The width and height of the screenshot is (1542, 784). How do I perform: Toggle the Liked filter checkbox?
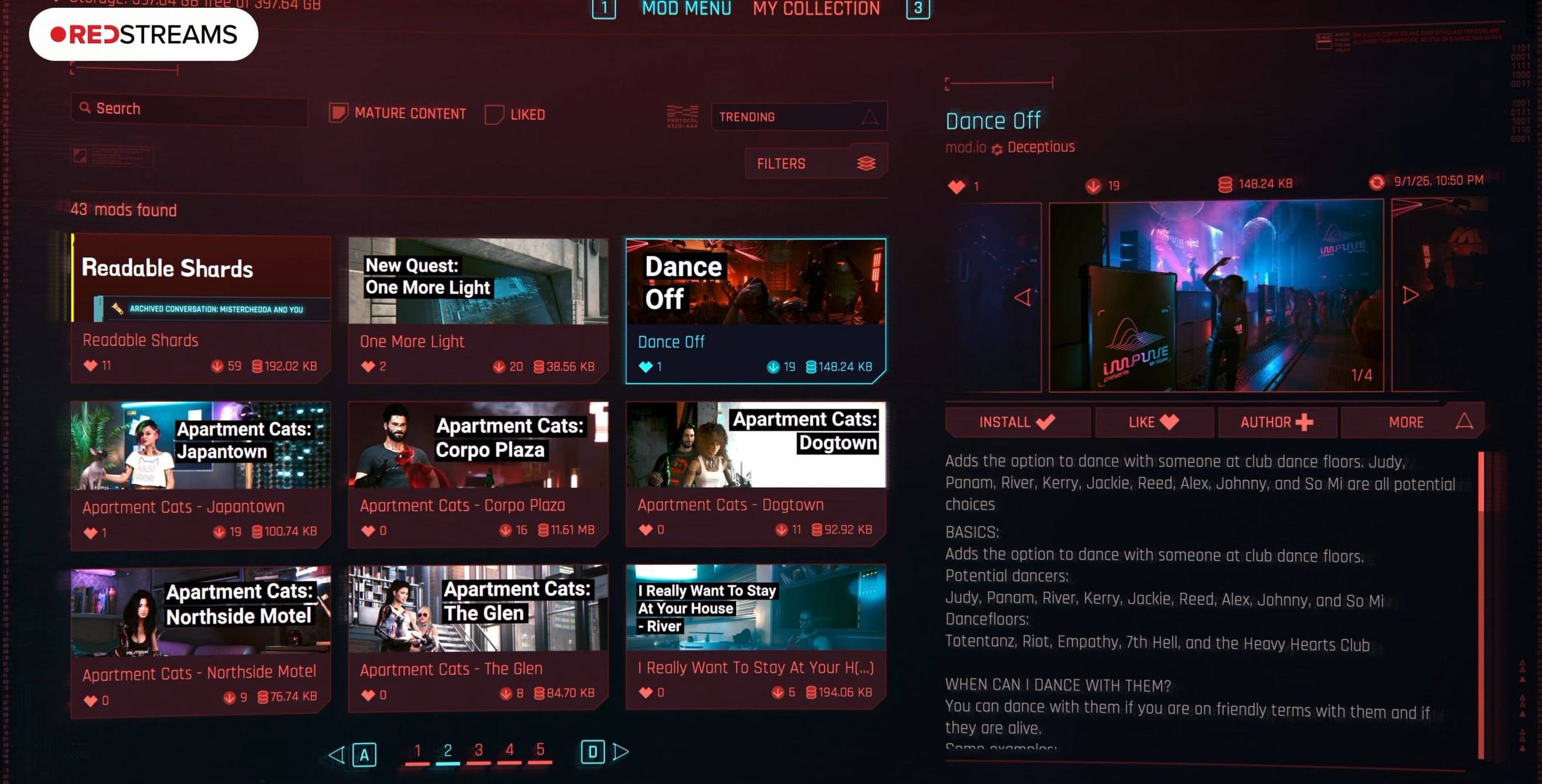click(494, 114)
